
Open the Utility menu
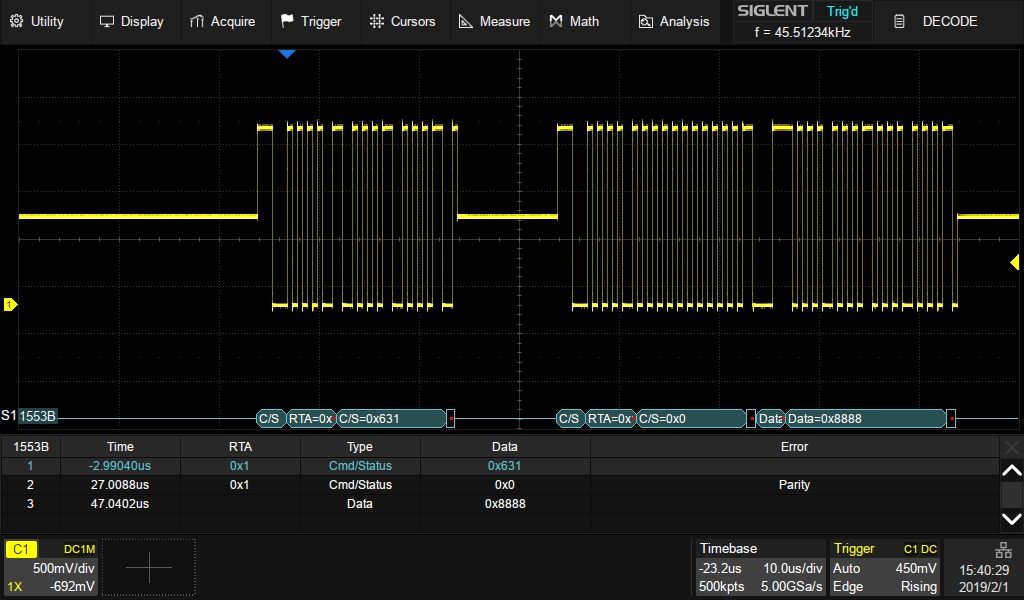[x=37, y=21]
